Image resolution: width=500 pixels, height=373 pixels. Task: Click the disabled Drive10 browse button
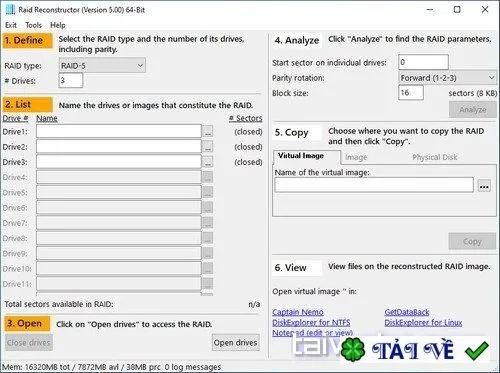tap(208, 269)
